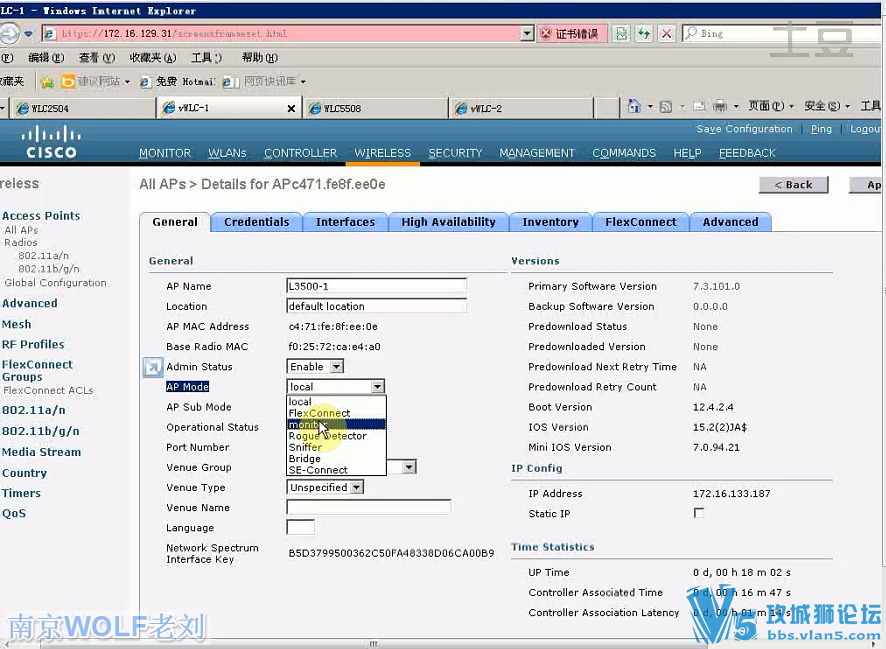Open the MONITOR top menu
Viewport: 886px width, 649px height.
coord(164,153)
